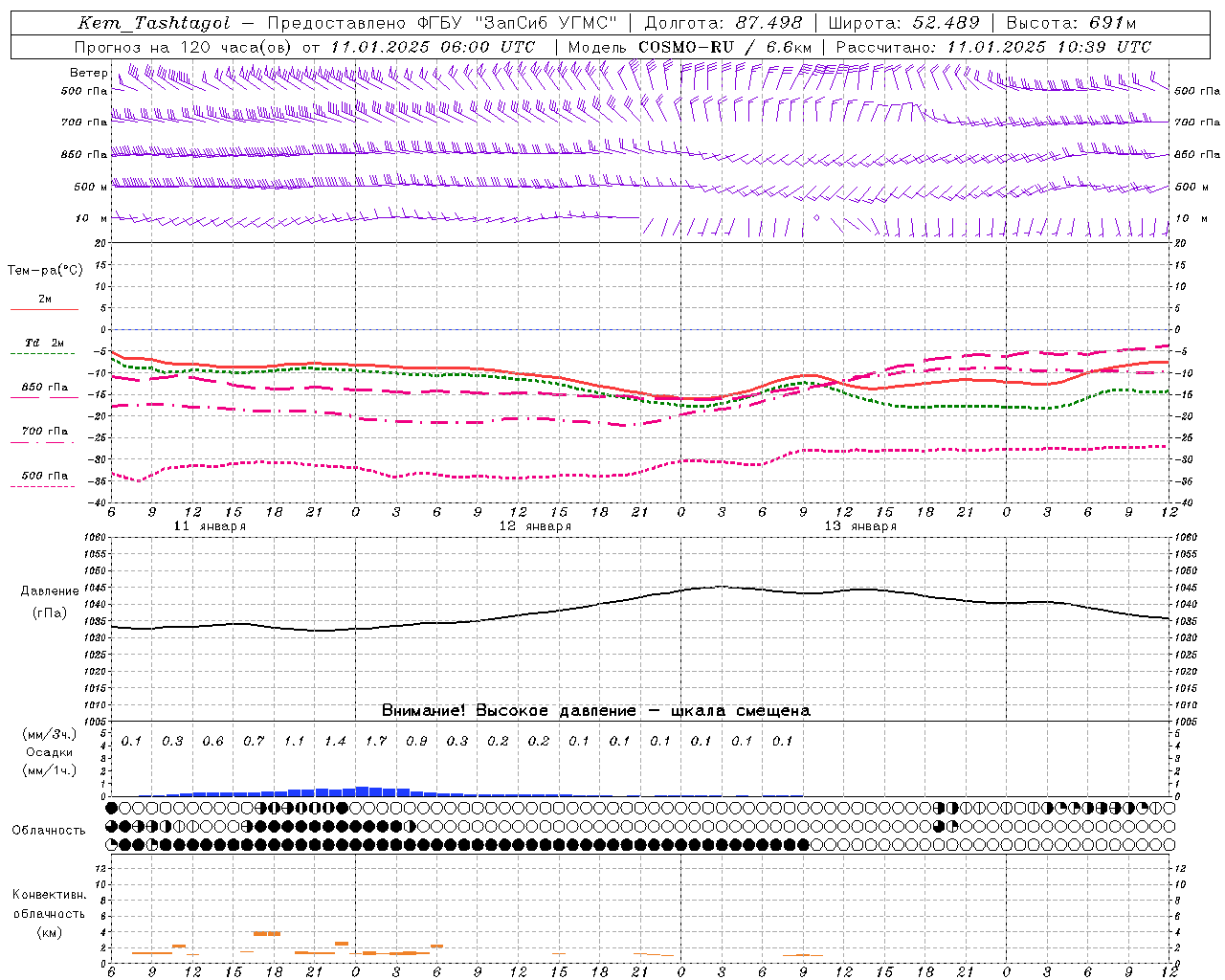
Task: Click the 'Высота: 691м' elevation text
Action: [1071, 23]
